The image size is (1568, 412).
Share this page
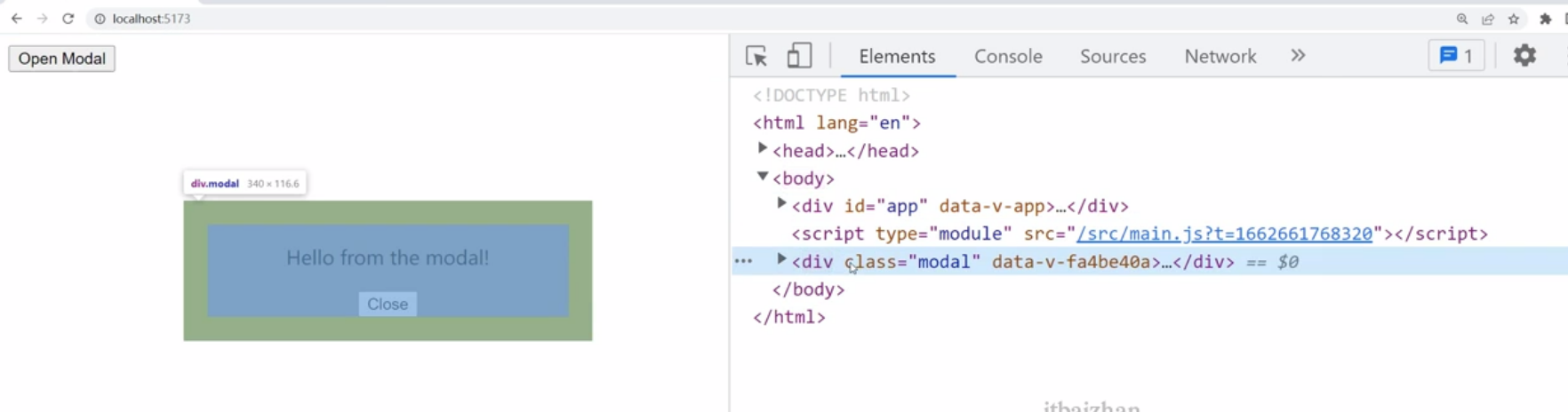coord(1487,19)
